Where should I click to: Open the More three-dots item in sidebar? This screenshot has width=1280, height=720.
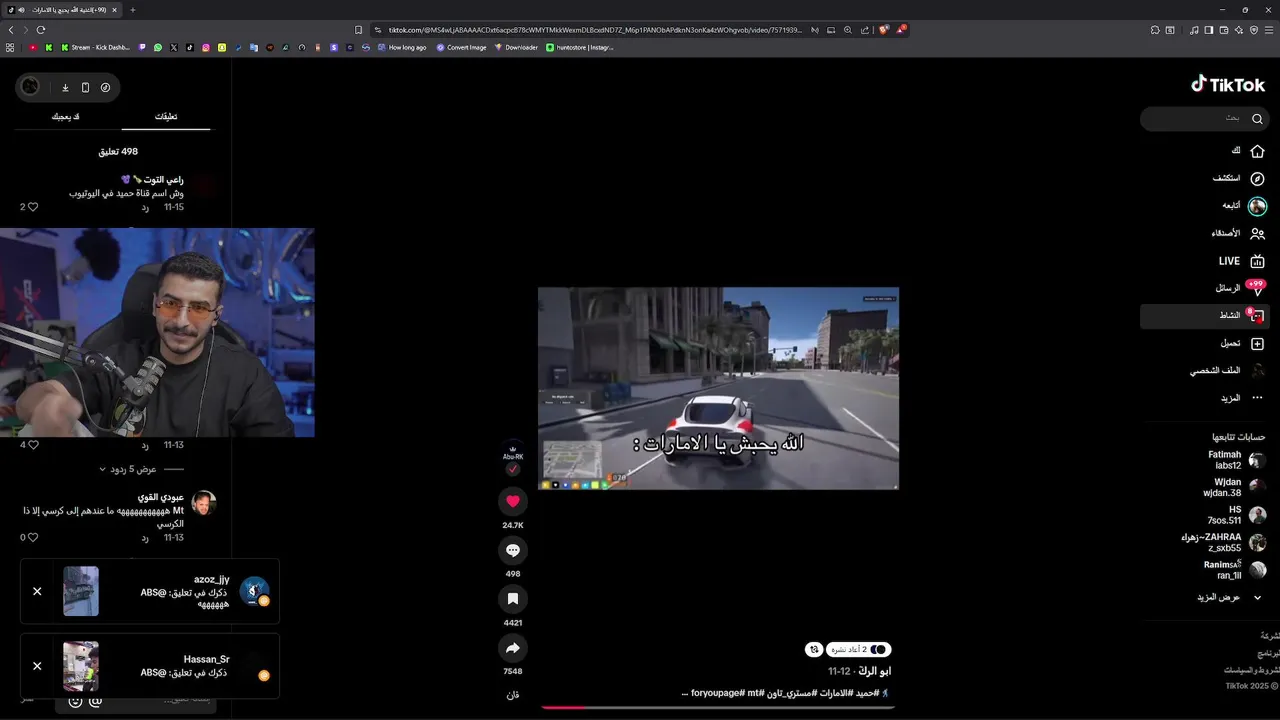tap(1257, 398)
